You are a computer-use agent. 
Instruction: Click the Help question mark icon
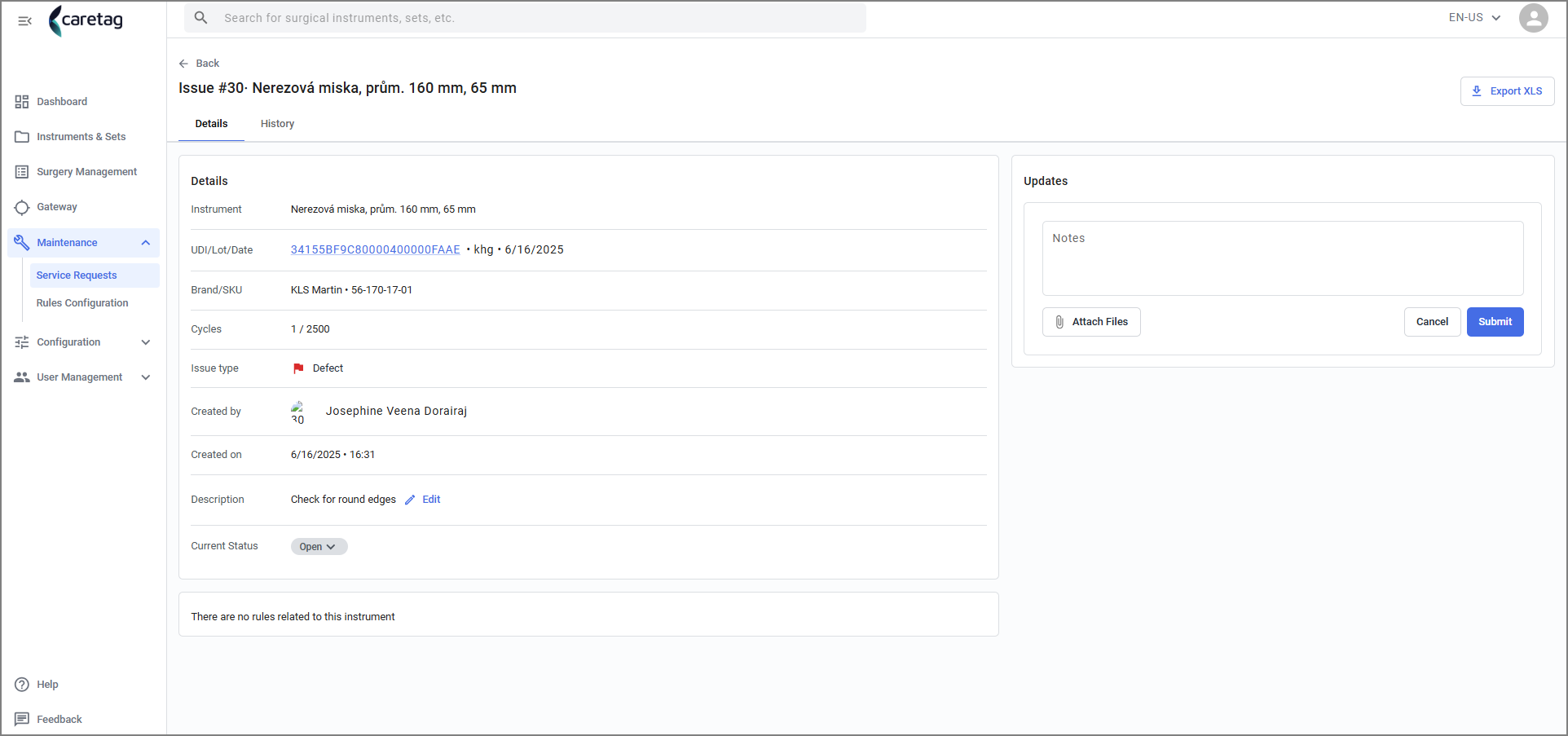(x=22, y=685)
